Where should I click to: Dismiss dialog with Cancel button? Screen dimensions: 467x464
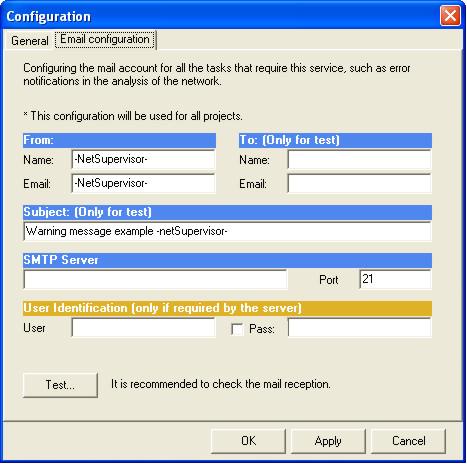pyautogui.click(x=408, y=441)
